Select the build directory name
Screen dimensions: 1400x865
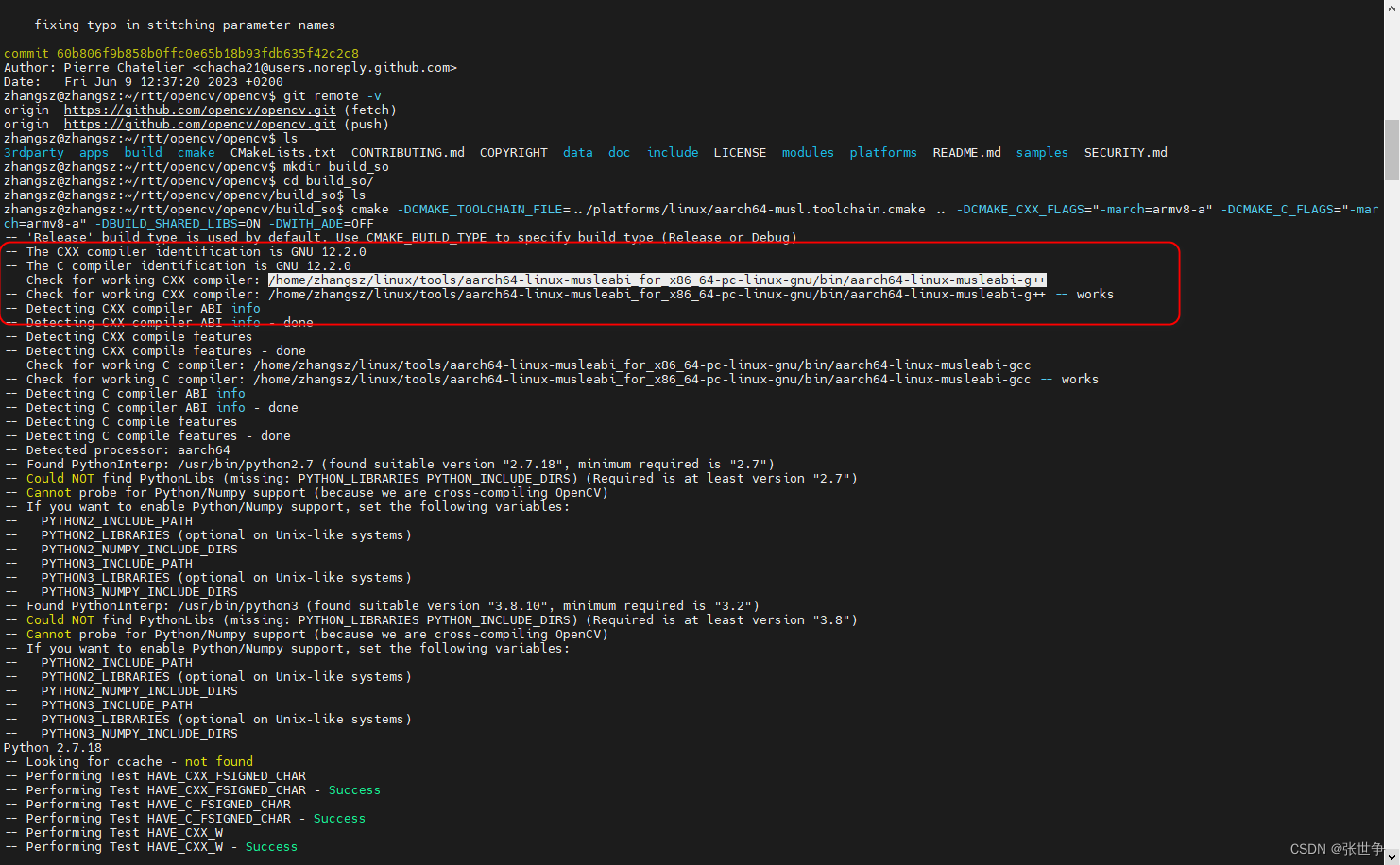(x=143, y=152)
